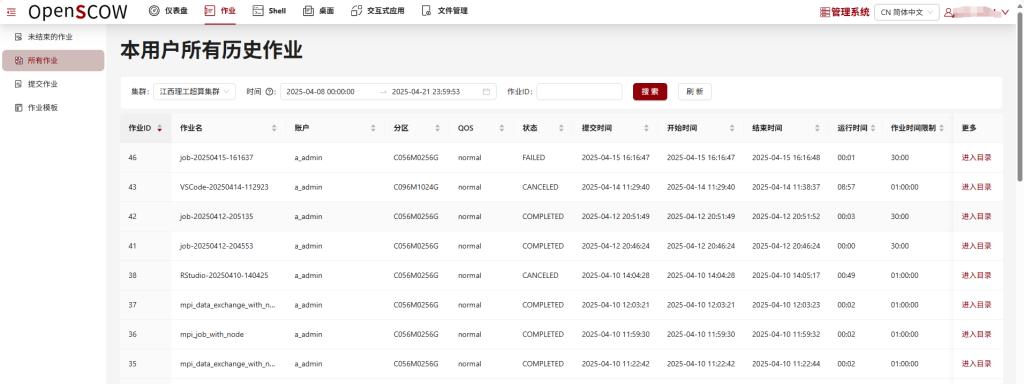Sort by 账户 column arrows
Image resolution: width=1024 pixels, height=384 pixels.
pos(373,128)
